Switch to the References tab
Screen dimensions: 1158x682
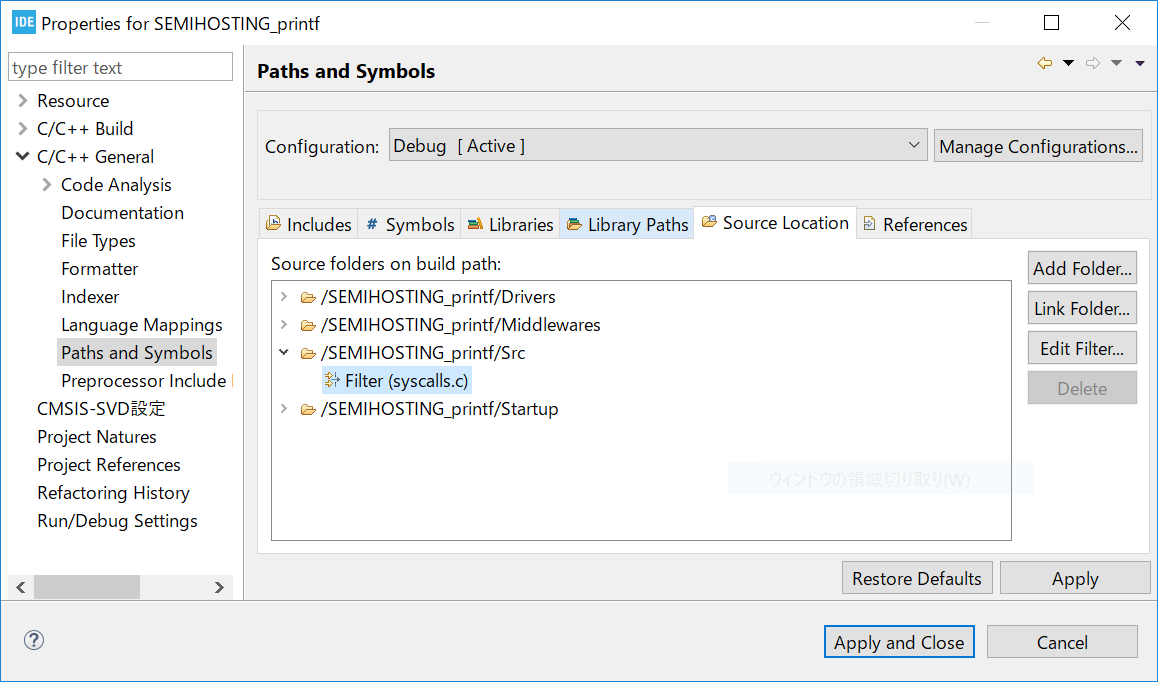[x=914, y=223]
